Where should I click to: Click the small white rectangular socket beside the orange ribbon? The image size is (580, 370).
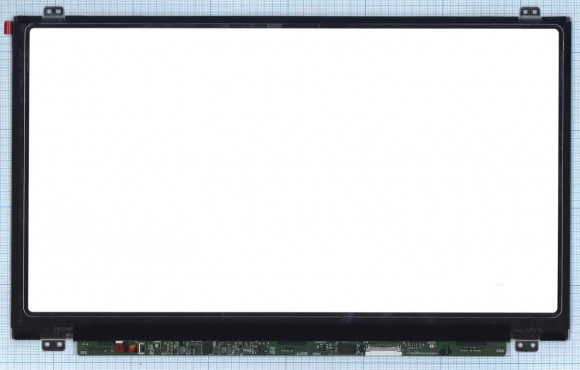coord(141,348)
